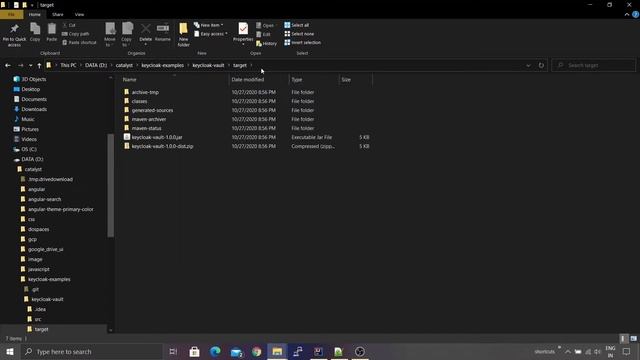Click Pin to Quick access icon

14,35
